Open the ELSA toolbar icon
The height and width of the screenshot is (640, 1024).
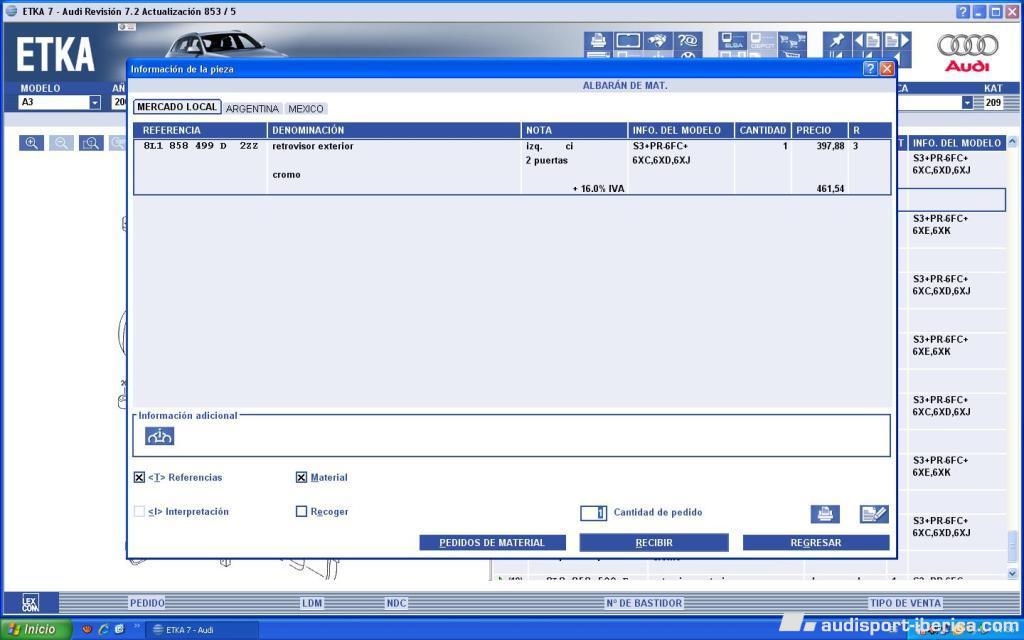733,41
